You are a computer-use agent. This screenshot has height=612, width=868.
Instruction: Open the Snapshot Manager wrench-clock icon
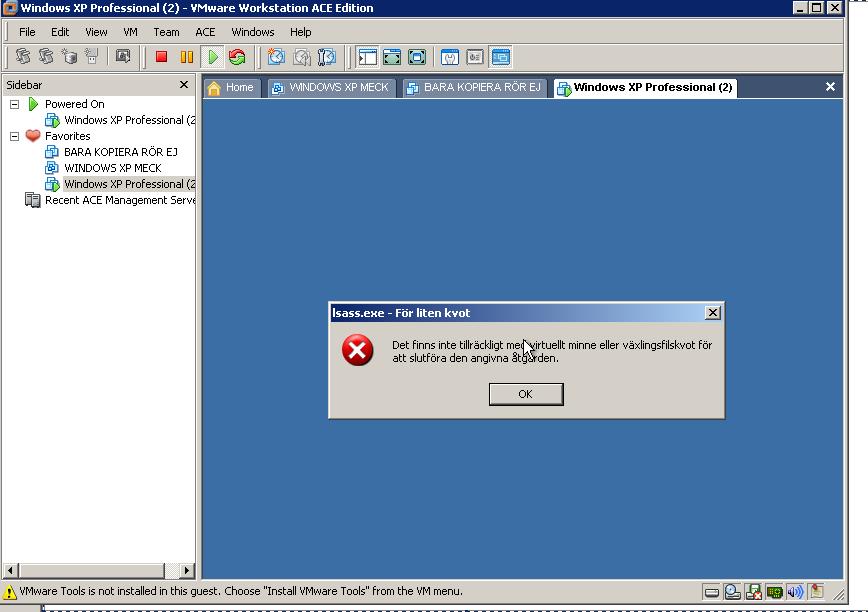(x=327, y=57)
